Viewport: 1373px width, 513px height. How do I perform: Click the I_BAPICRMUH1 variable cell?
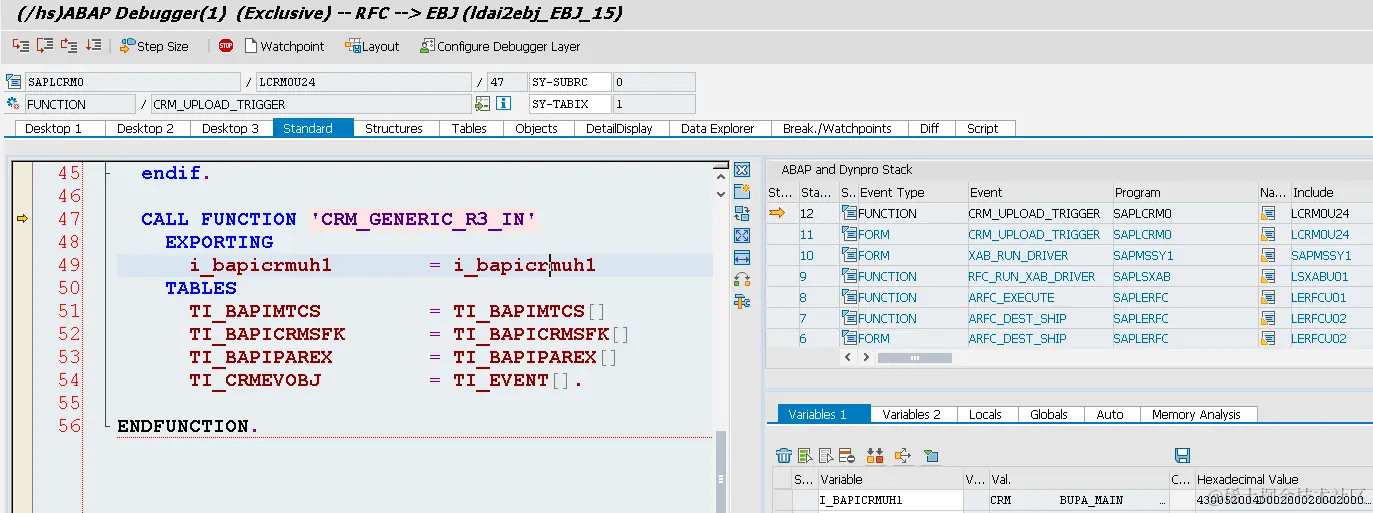[889, 500]
